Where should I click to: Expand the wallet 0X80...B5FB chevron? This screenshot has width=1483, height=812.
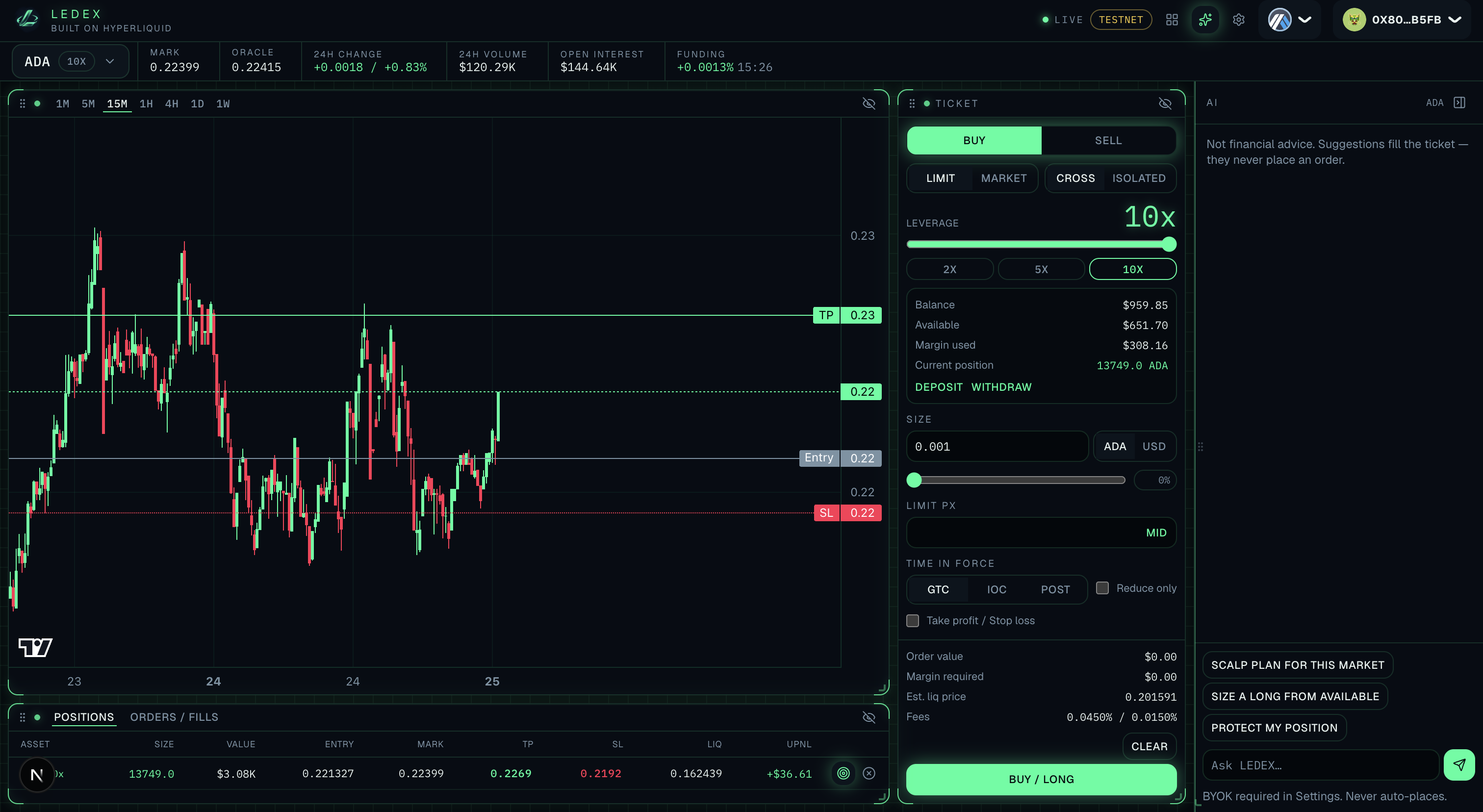pyautogui.click(x=1455, y=20)
